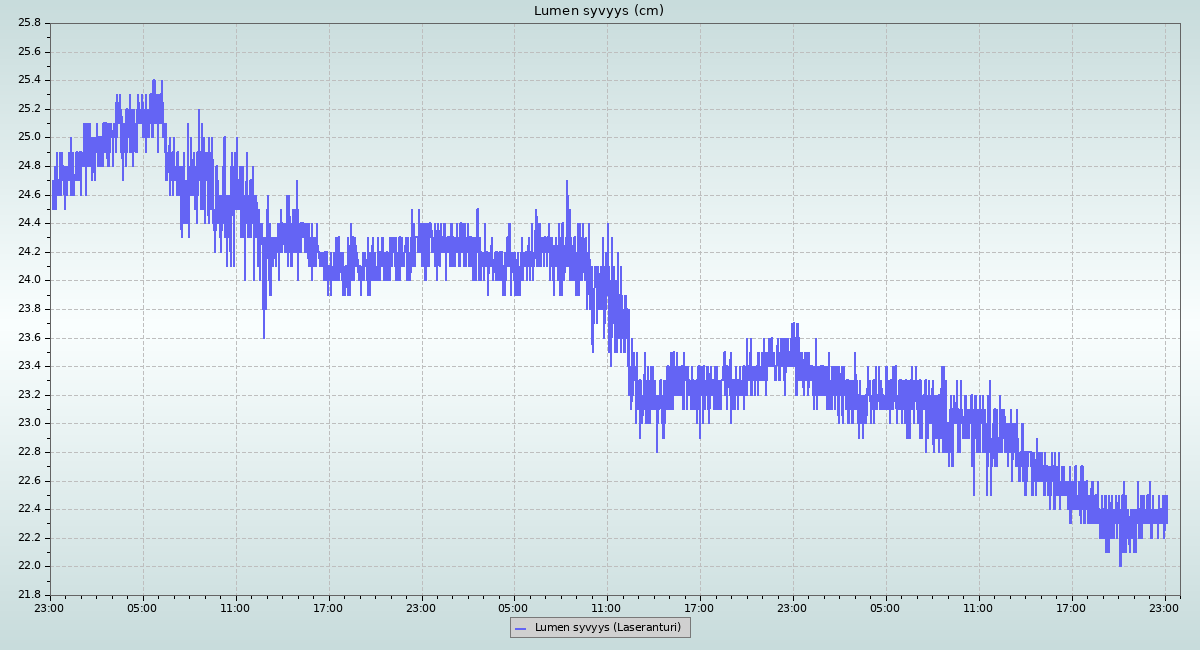The width and height of the screenshot is (1200, 650).
Task: Click the highest peak of the depth curve near 25.4
Action: [x=154, y=81]
